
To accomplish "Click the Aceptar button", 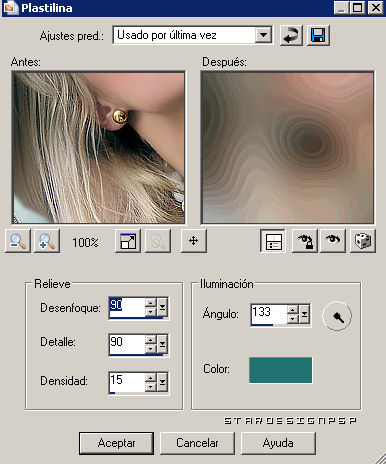I will 116,443.
